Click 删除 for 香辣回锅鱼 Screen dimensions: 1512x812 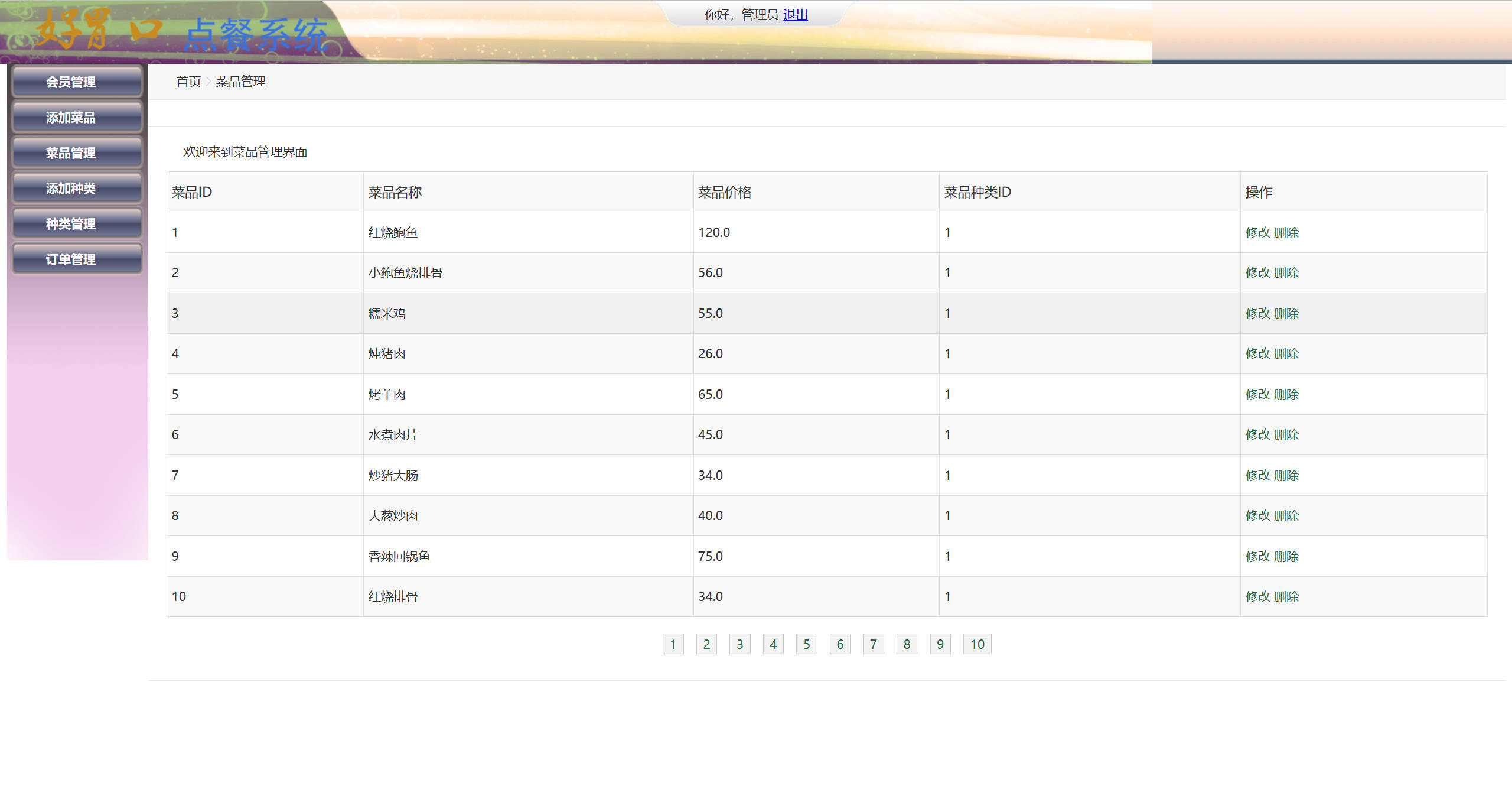click(1288, 556)
